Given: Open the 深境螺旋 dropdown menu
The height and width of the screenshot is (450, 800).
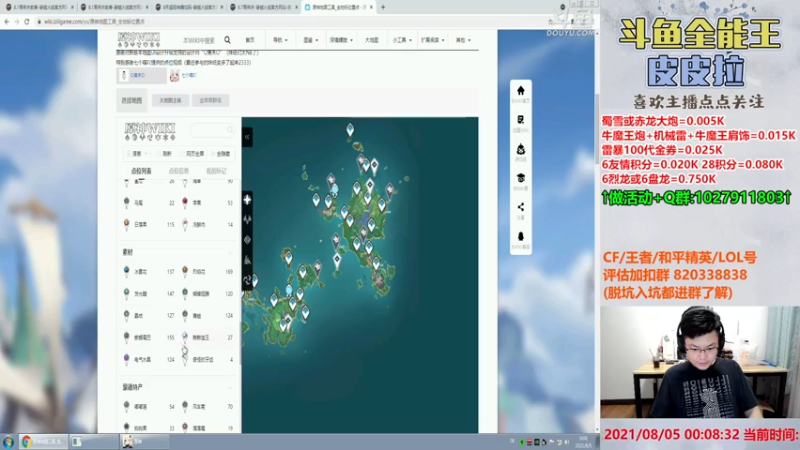Looking at the screenshot, I should 341,40.
